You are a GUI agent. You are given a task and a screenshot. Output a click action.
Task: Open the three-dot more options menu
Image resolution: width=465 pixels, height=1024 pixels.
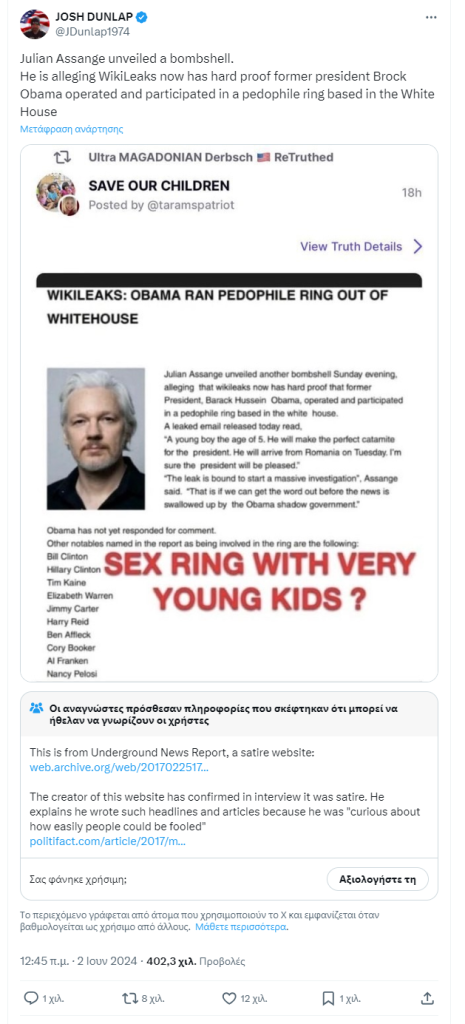pyautogui.click(x=430, y=18)
